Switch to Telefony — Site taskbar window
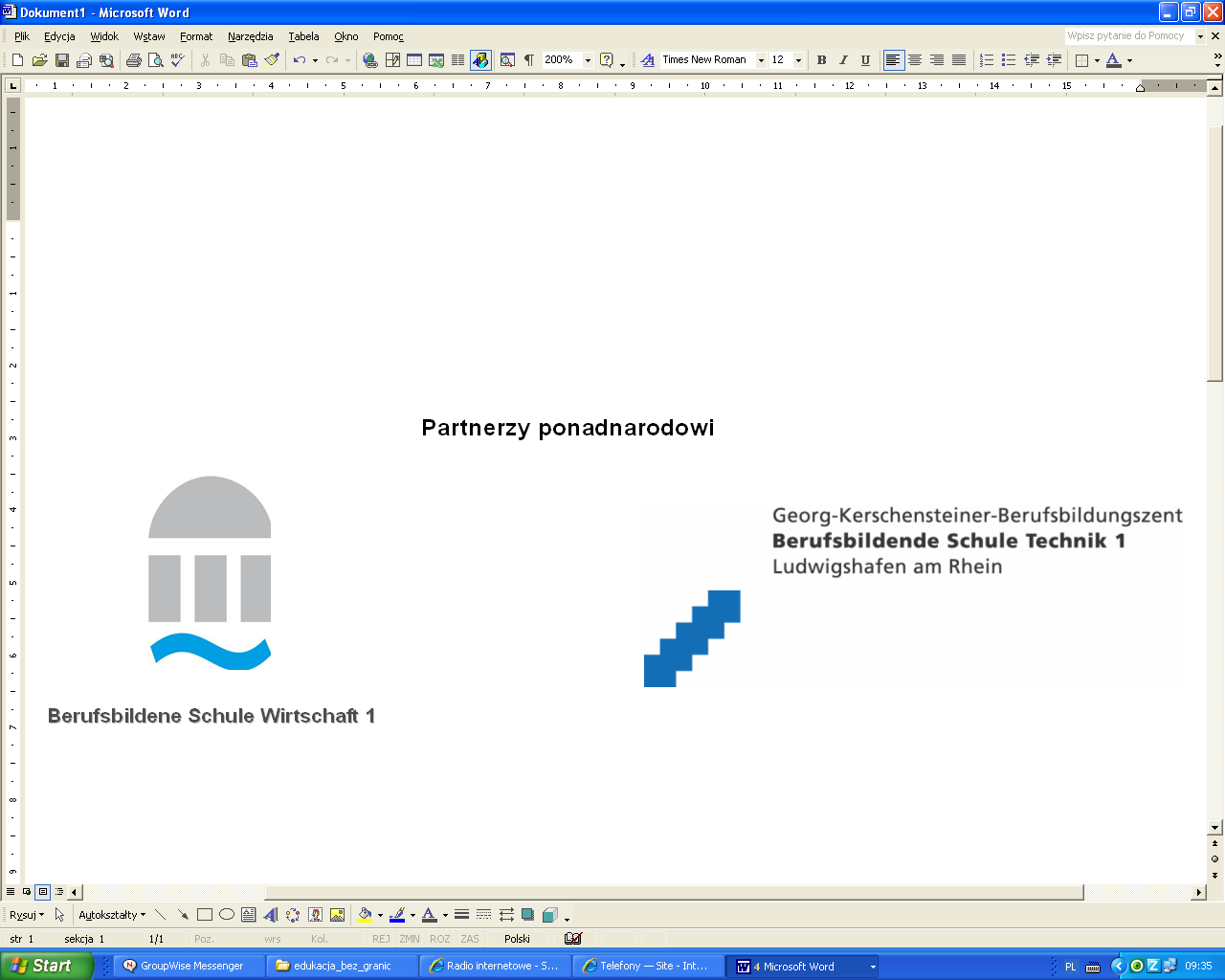Screen dimensions: 1225x980 (x=648, y=966)
